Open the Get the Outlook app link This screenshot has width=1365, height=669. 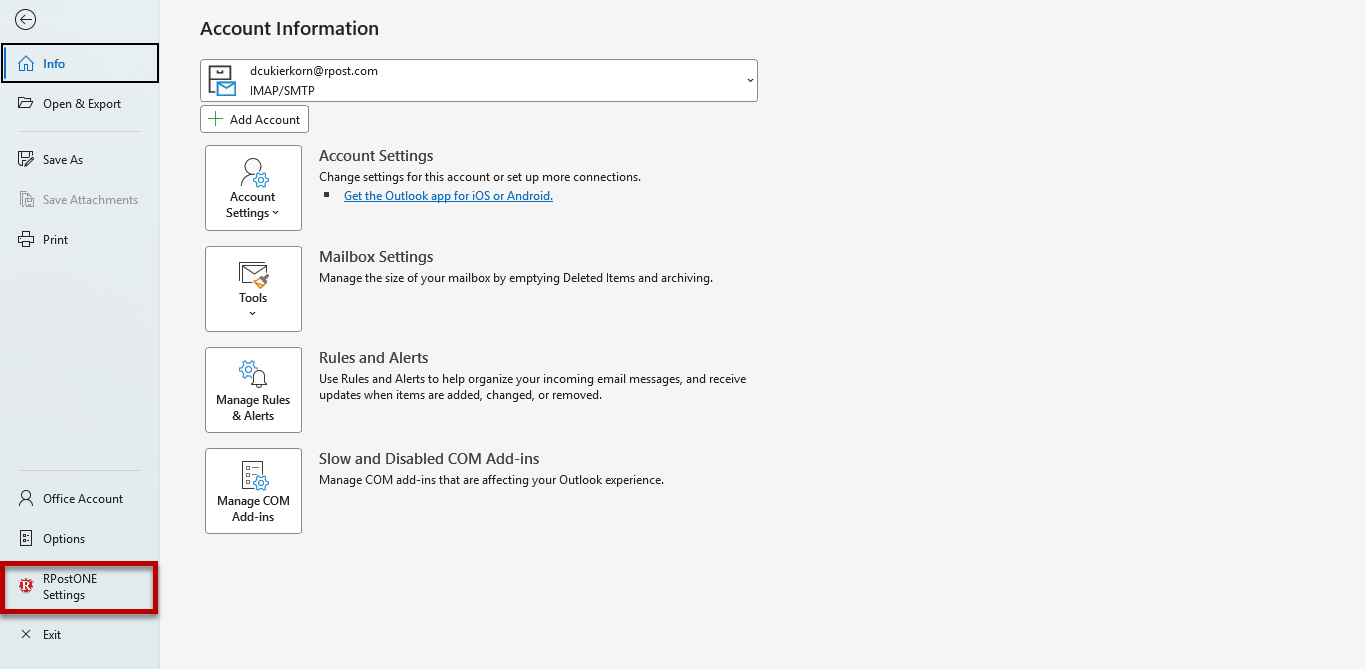pos(448,196)
